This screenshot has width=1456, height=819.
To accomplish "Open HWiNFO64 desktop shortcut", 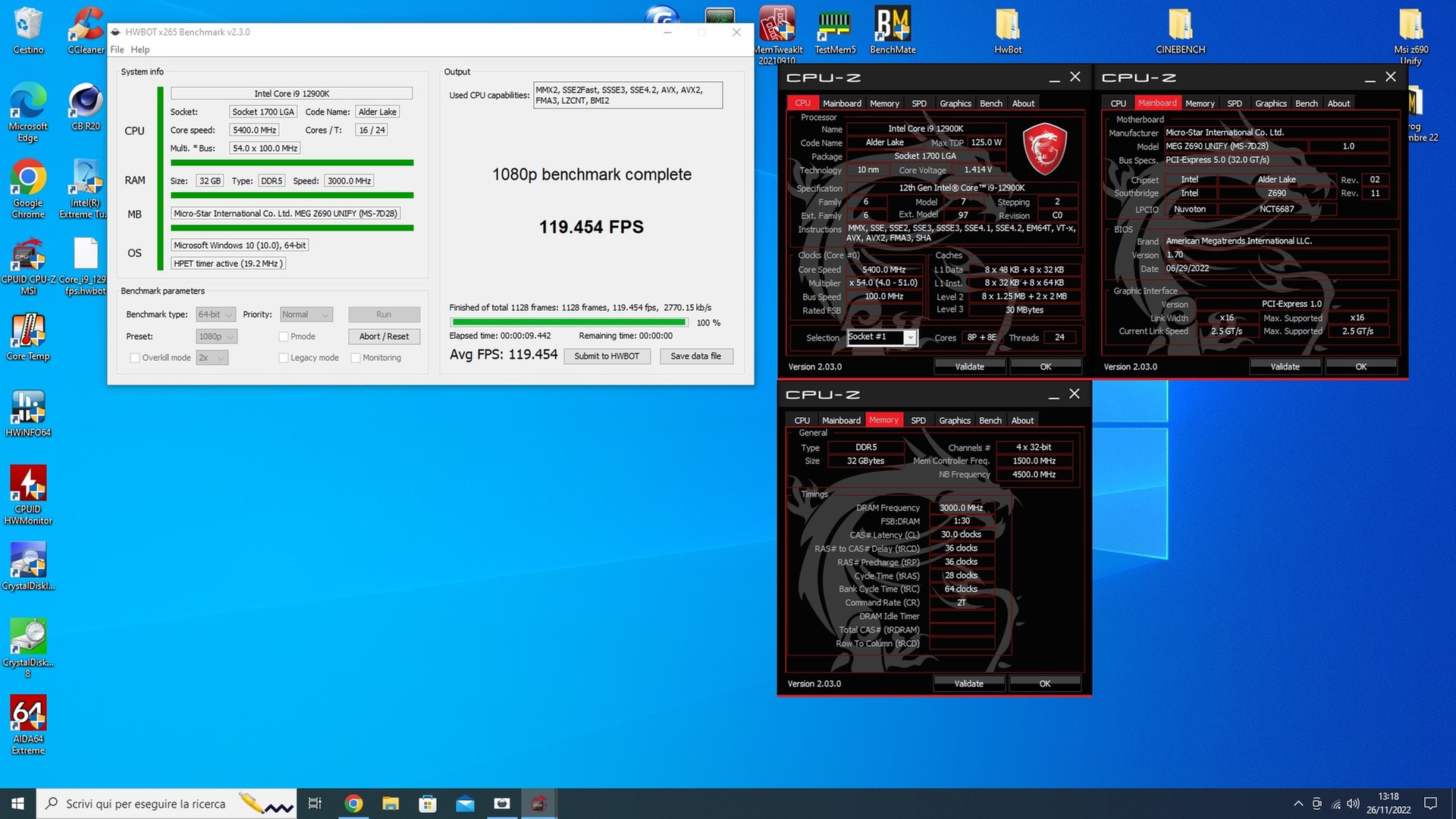I will pos(28,414).
